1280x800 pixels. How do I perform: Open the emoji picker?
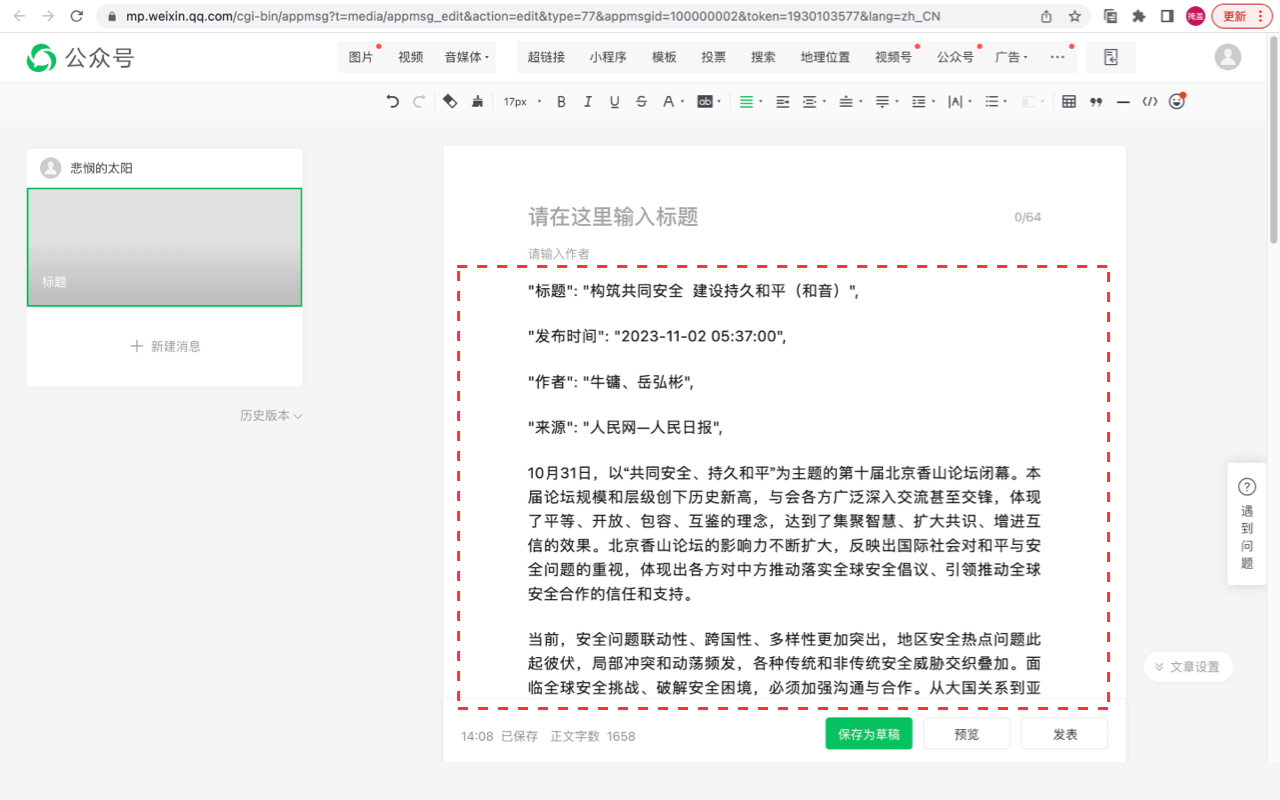pos(1177,101)
